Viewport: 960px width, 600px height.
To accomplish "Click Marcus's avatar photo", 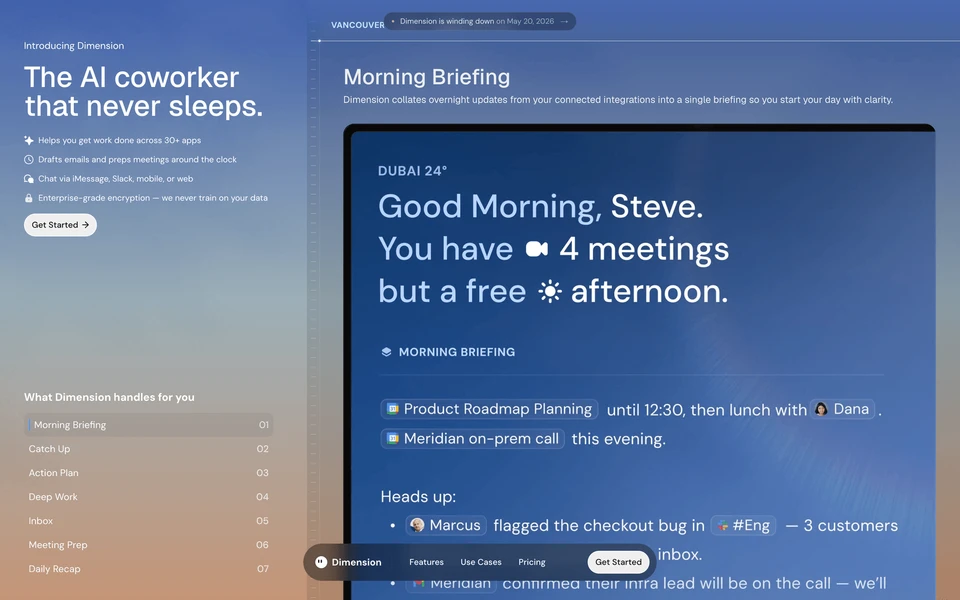I will (417, 525).
